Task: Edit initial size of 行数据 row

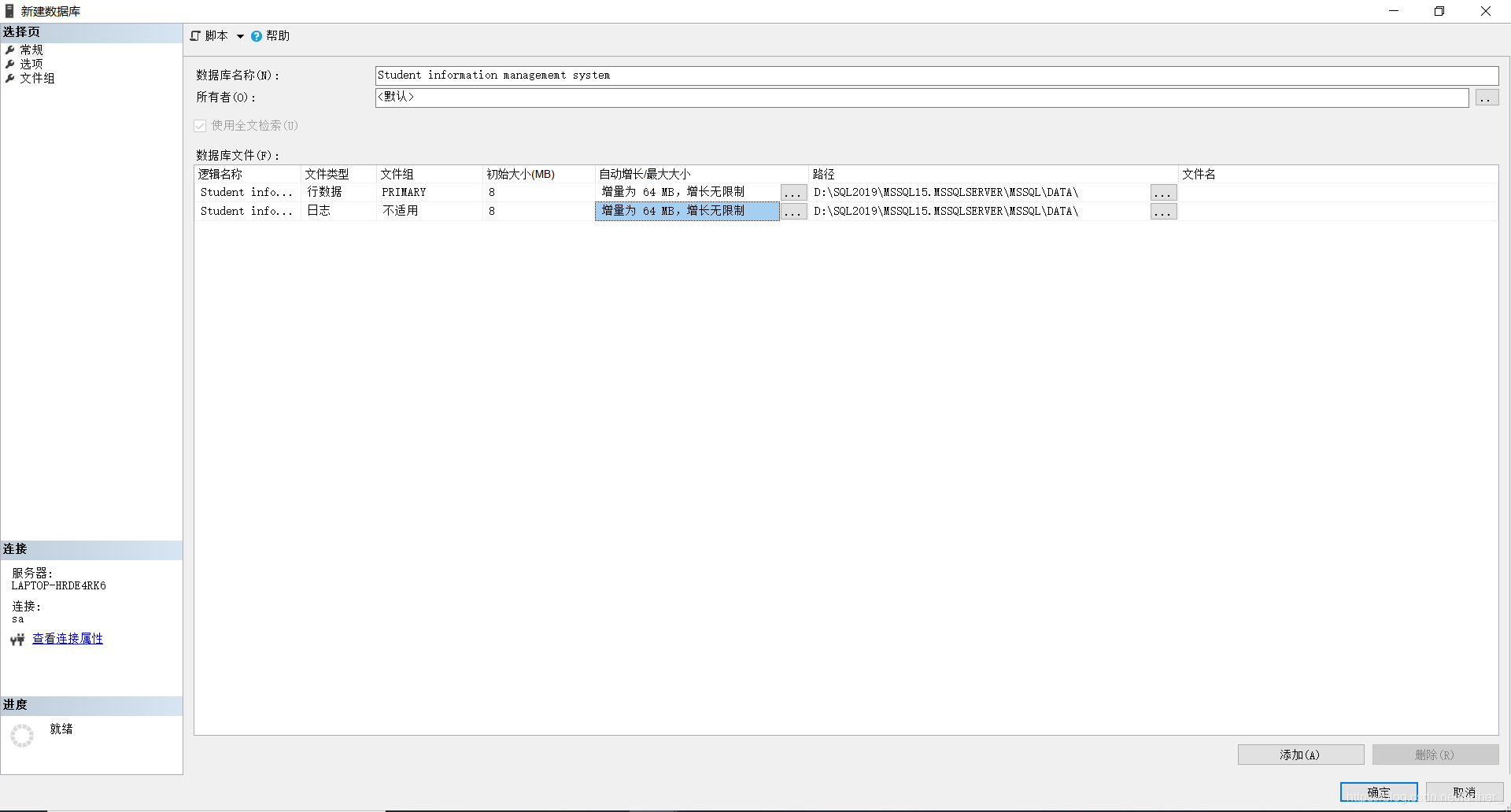Action: [x=538, y=192]
